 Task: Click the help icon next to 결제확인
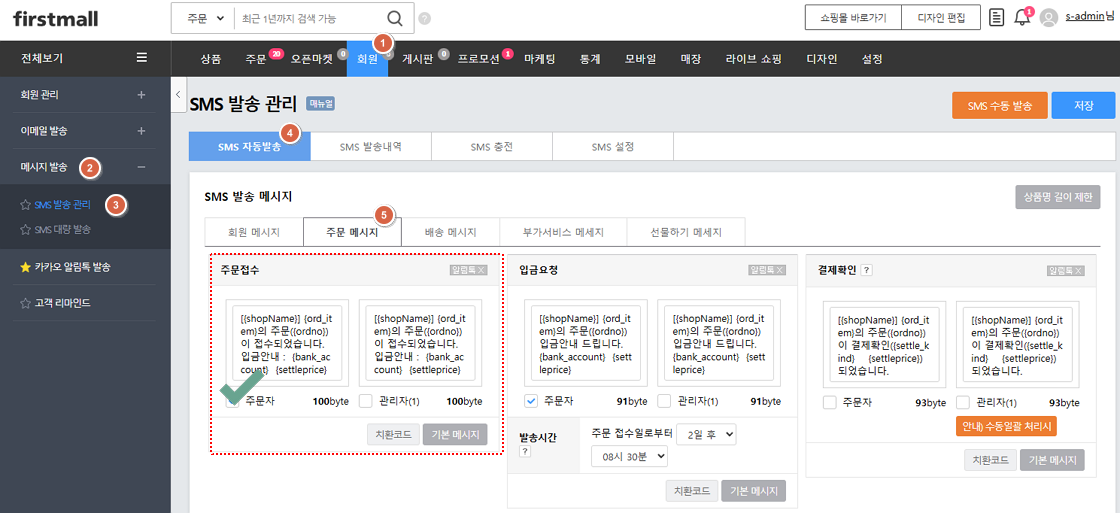pos(866,270)
